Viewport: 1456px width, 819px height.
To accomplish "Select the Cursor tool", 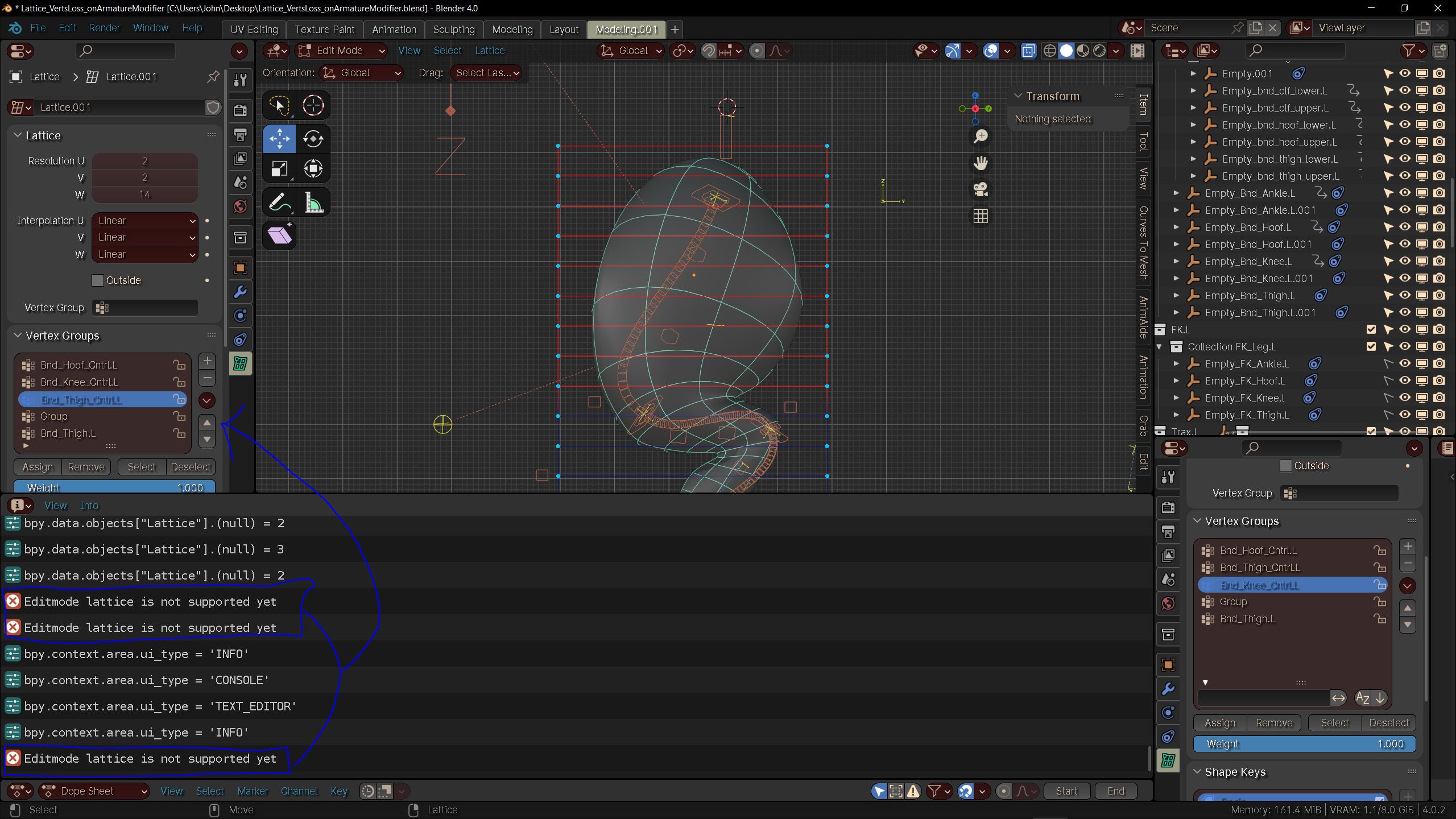I will click(x=313, y=105).
